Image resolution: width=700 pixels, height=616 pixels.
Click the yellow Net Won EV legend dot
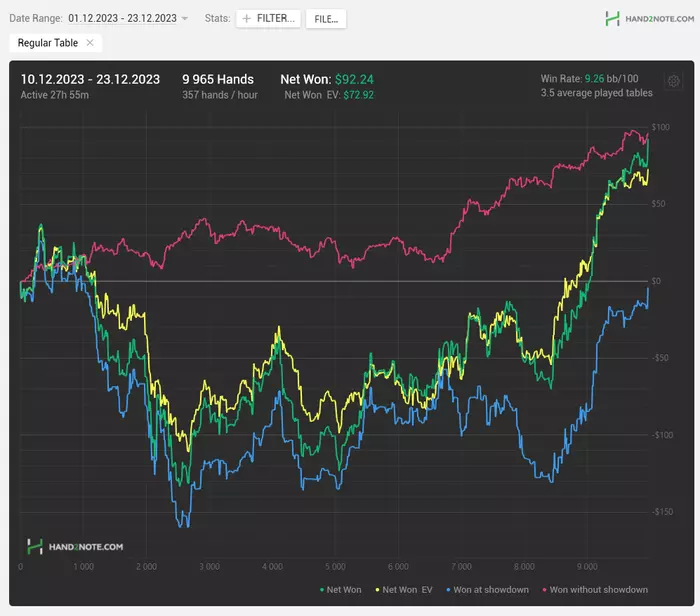(377, 590)
